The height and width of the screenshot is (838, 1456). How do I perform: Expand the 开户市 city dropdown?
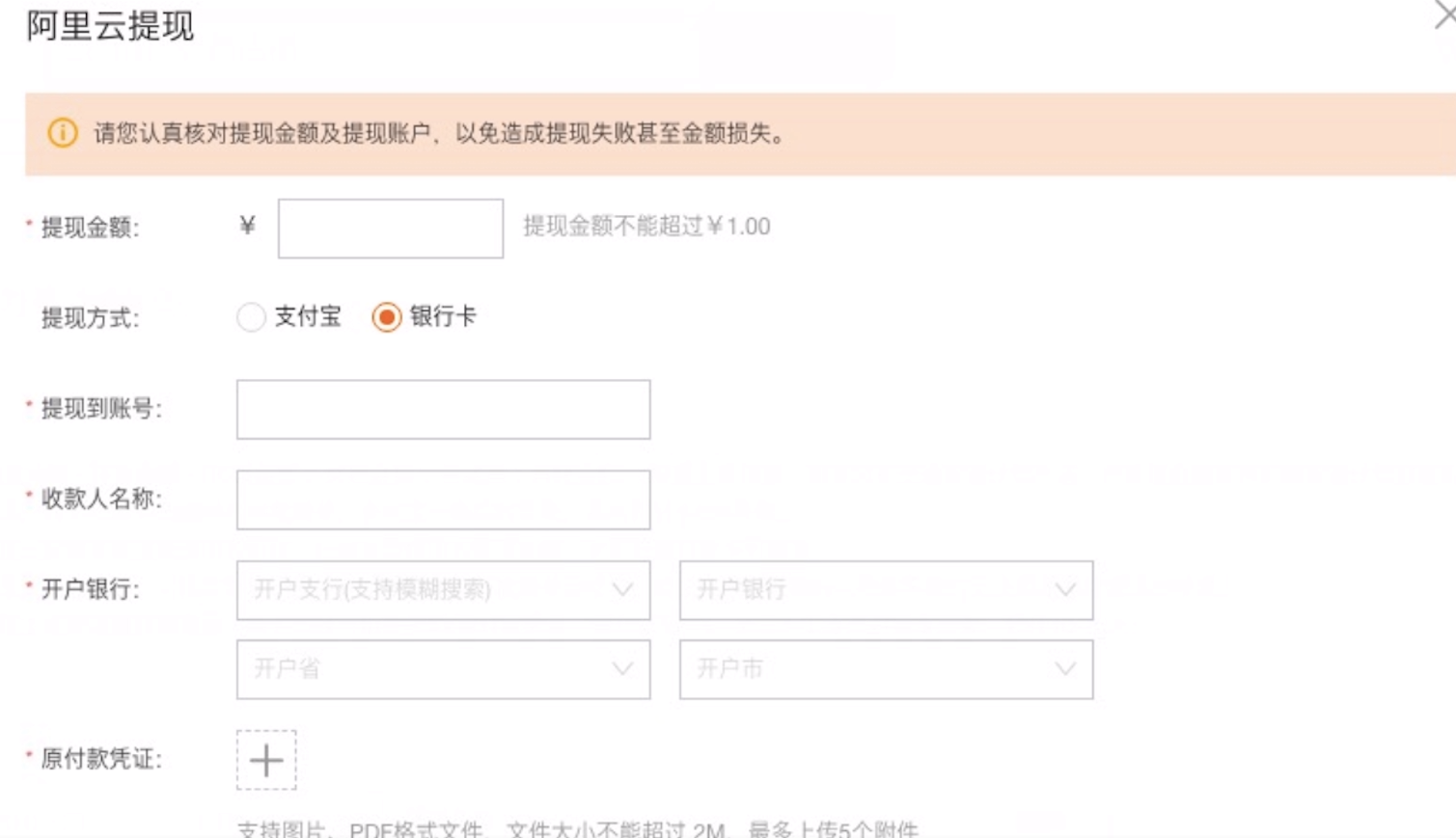click(x=868, y=669)
